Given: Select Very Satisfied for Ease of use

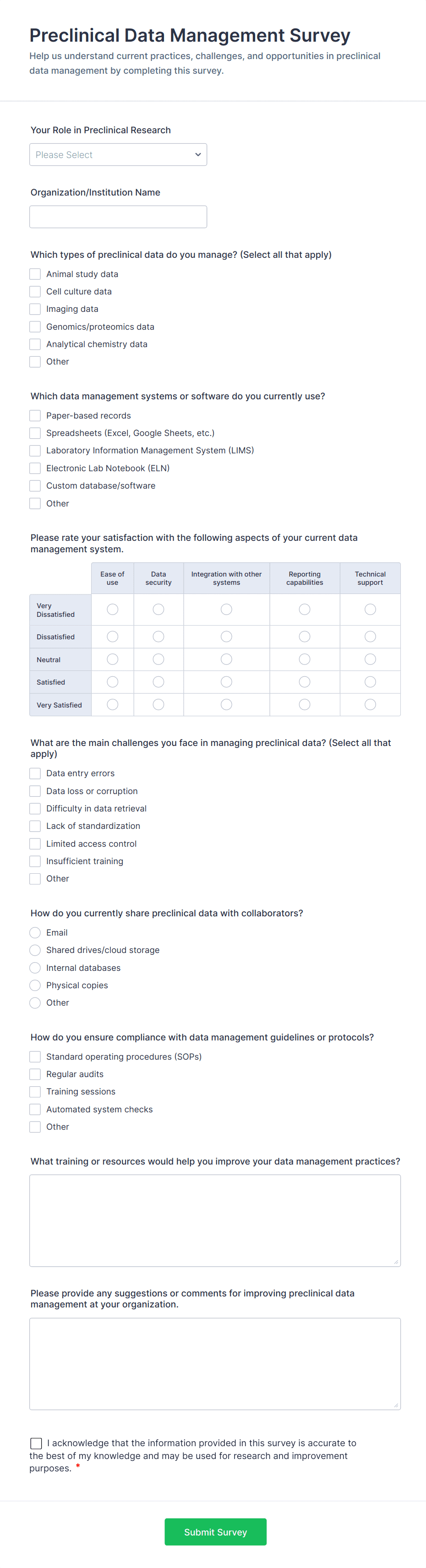Looking at the screenshot, I should pos(112,704).
